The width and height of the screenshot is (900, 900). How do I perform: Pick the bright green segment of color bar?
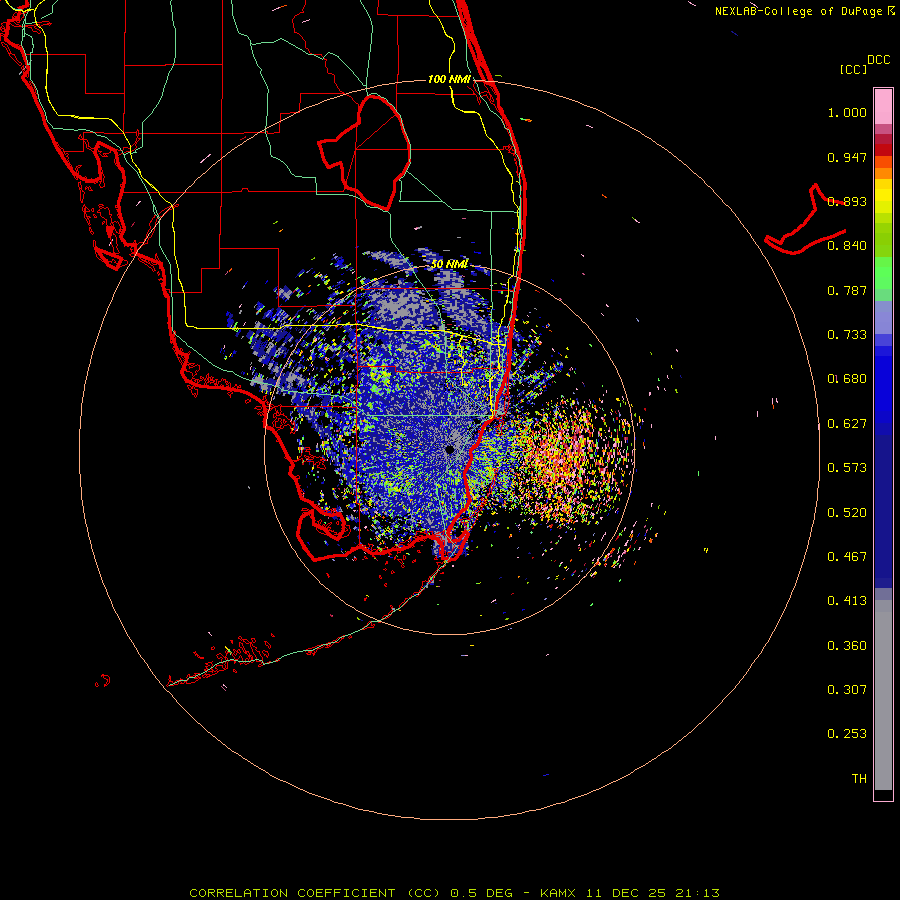pos(883,273)
